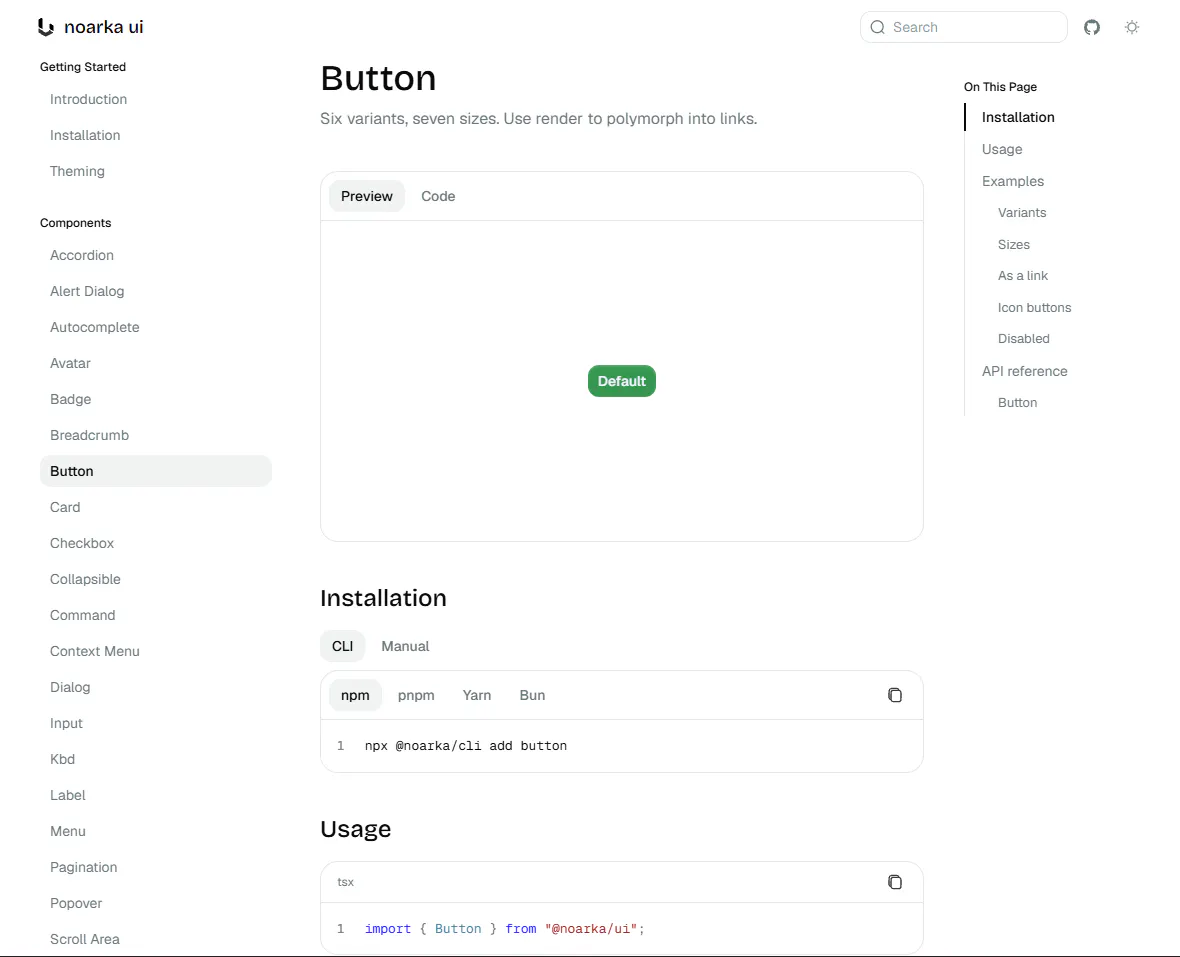Toggle the light/dark theme sun icon
The image size is (1180, 957).
pos(1132,27)
